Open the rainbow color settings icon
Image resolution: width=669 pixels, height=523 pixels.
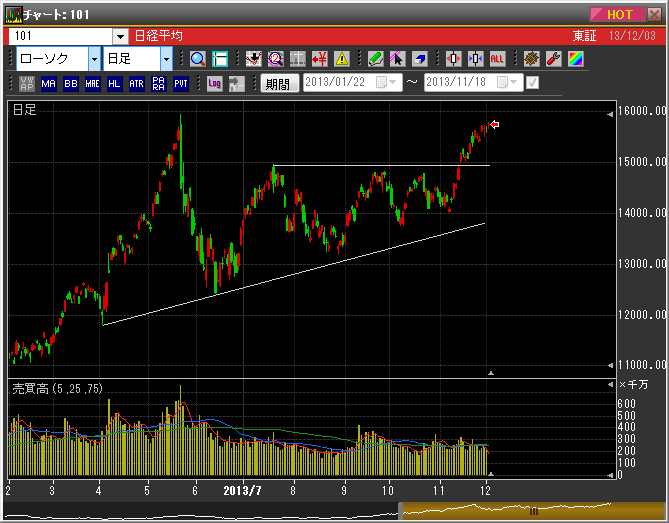[x=576, y=59]
